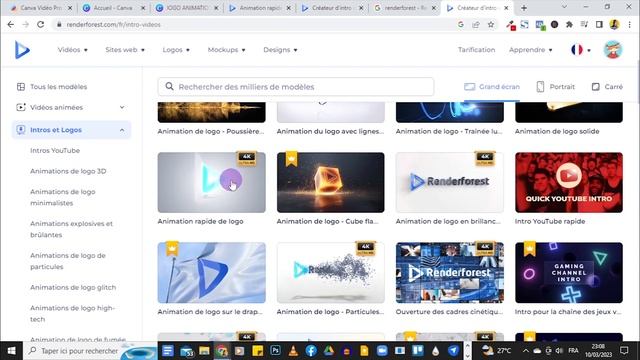Open Animations de logo 3D category
Viewport: 640px width, 360px height.
[x=68, y=171]
